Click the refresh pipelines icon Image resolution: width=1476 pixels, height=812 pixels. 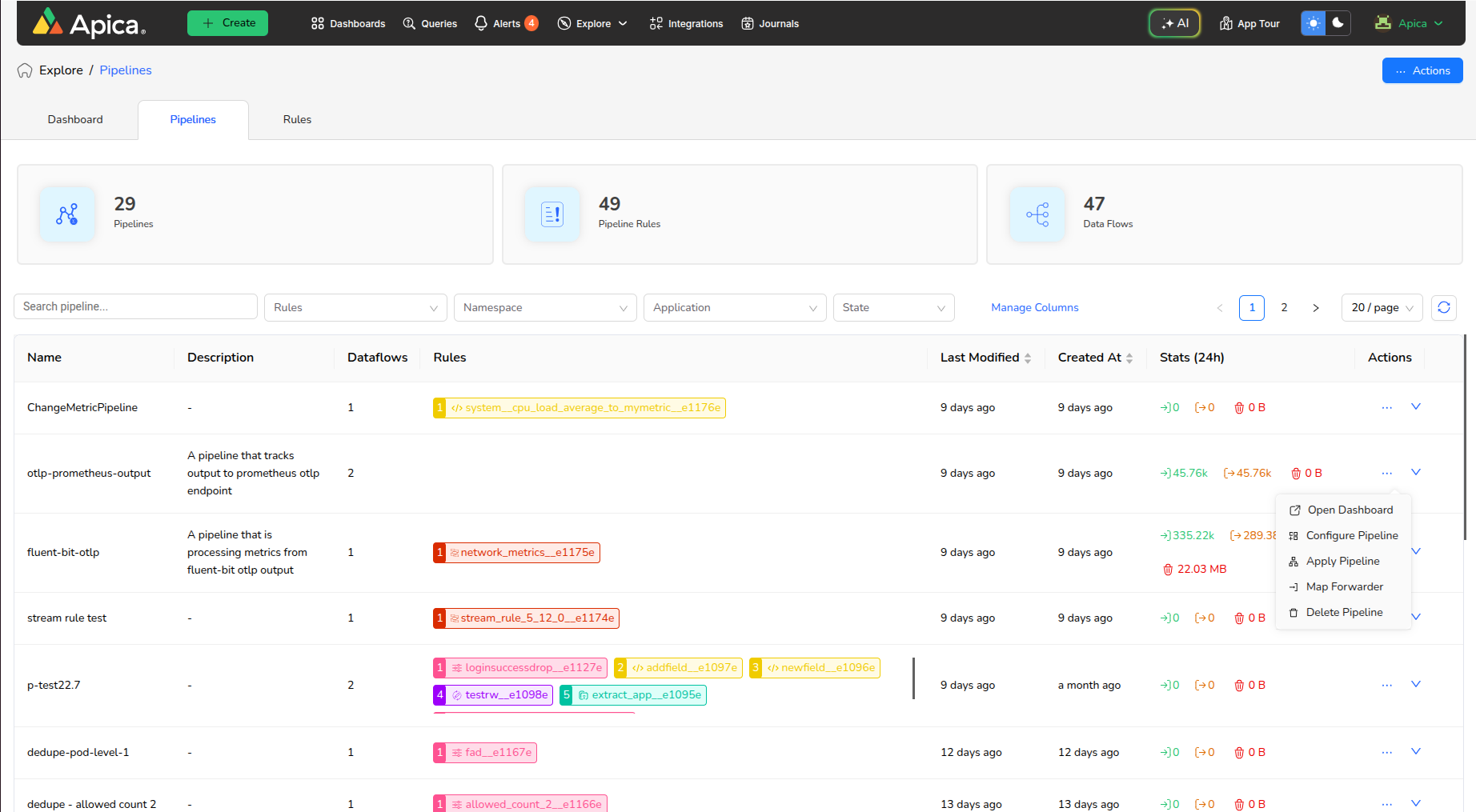point(1443,307)
